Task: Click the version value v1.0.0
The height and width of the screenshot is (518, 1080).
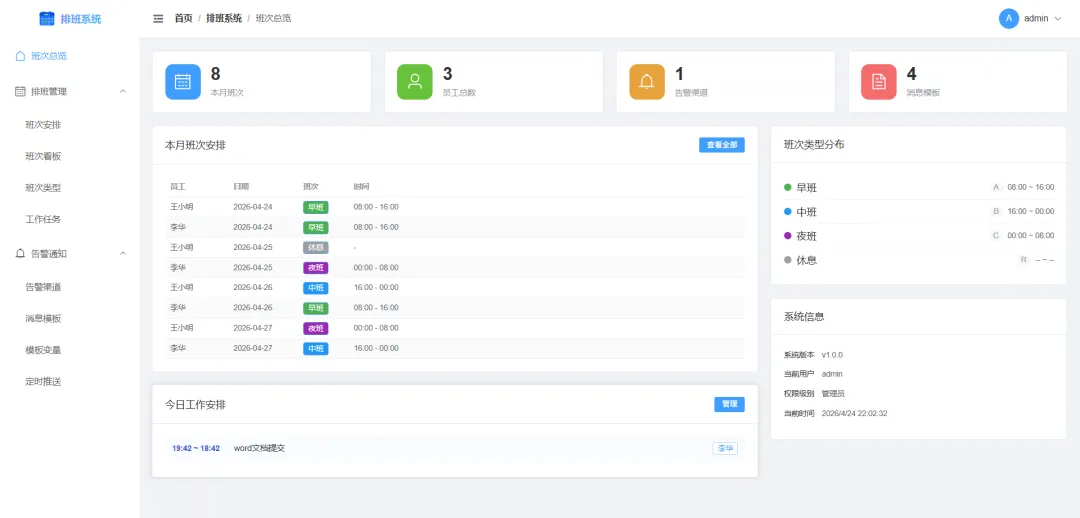Action: point(832,355)
